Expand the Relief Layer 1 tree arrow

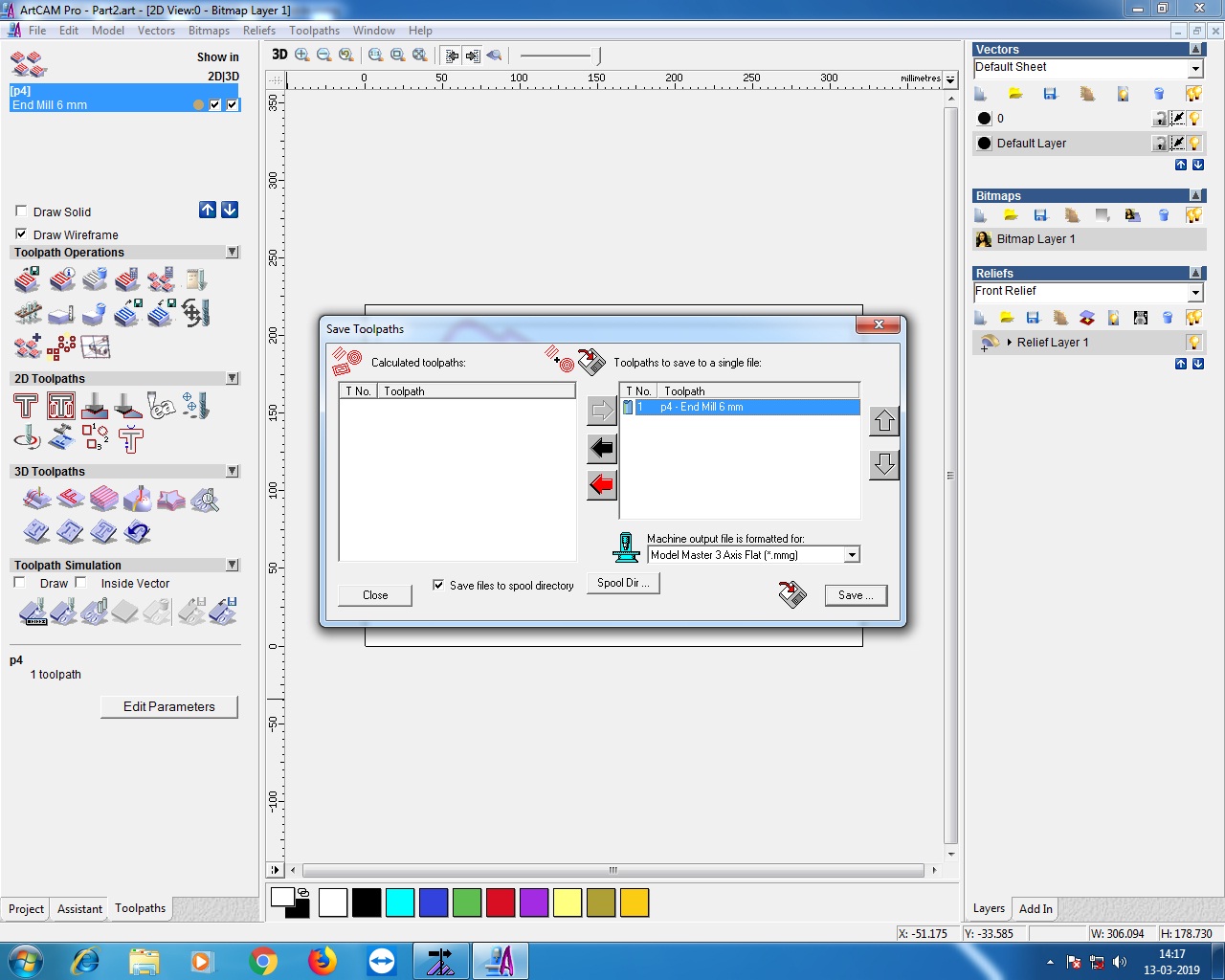point(1010,343)
